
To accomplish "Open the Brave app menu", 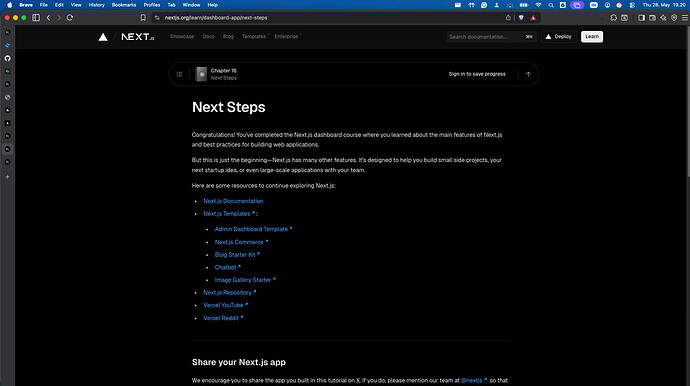I will pos(26,5).
